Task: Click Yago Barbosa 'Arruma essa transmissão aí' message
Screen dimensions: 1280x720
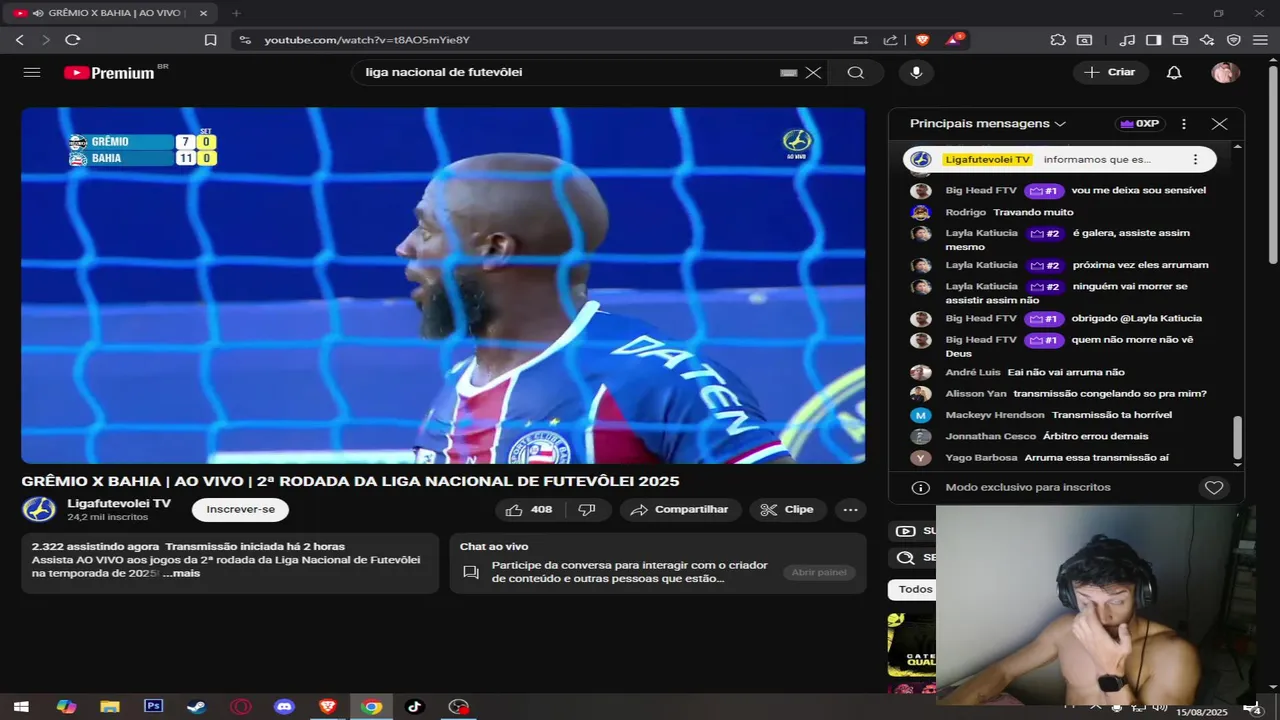Action: point(1096,457)
